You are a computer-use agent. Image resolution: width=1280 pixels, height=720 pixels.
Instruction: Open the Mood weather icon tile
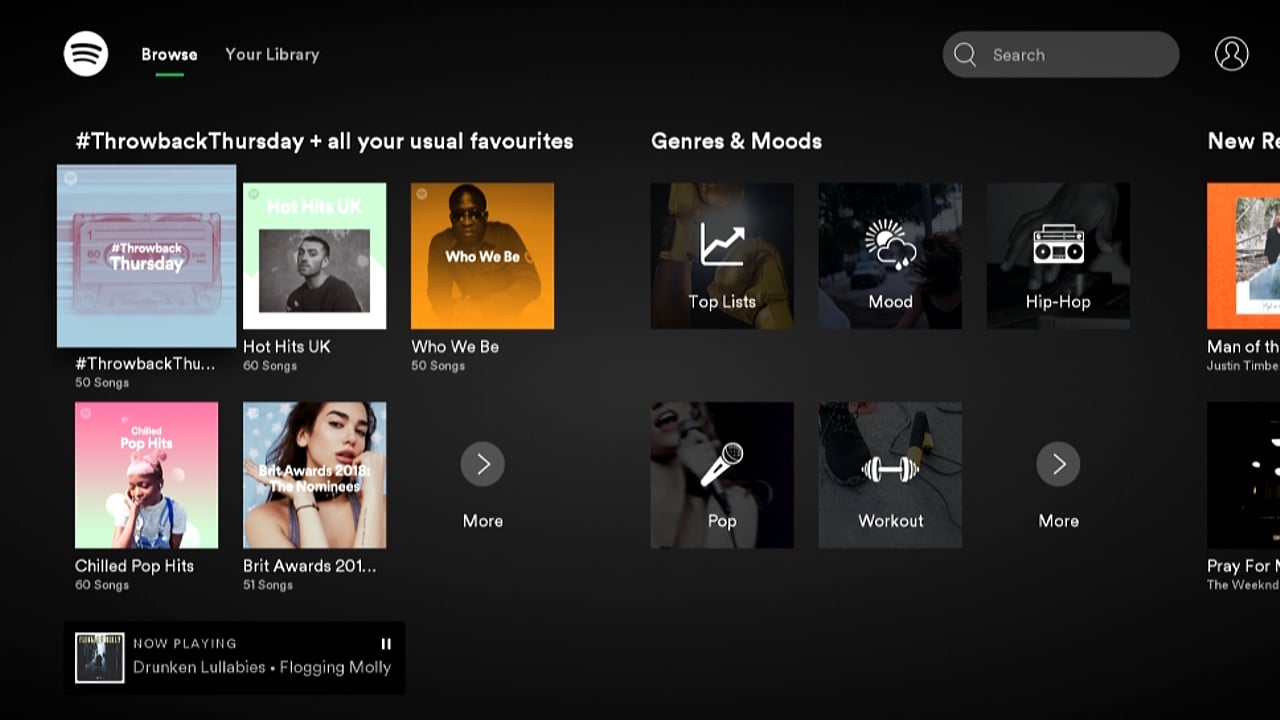pyautogui.click(x=890, y=256)
